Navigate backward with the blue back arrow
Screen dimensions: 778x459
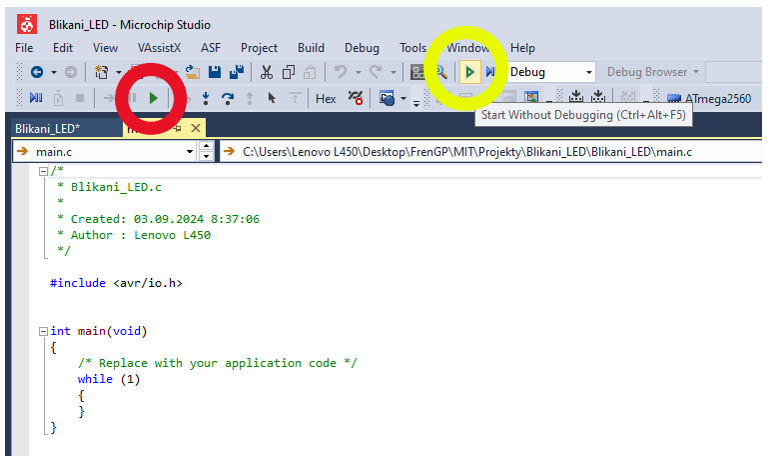pos(37,72)
